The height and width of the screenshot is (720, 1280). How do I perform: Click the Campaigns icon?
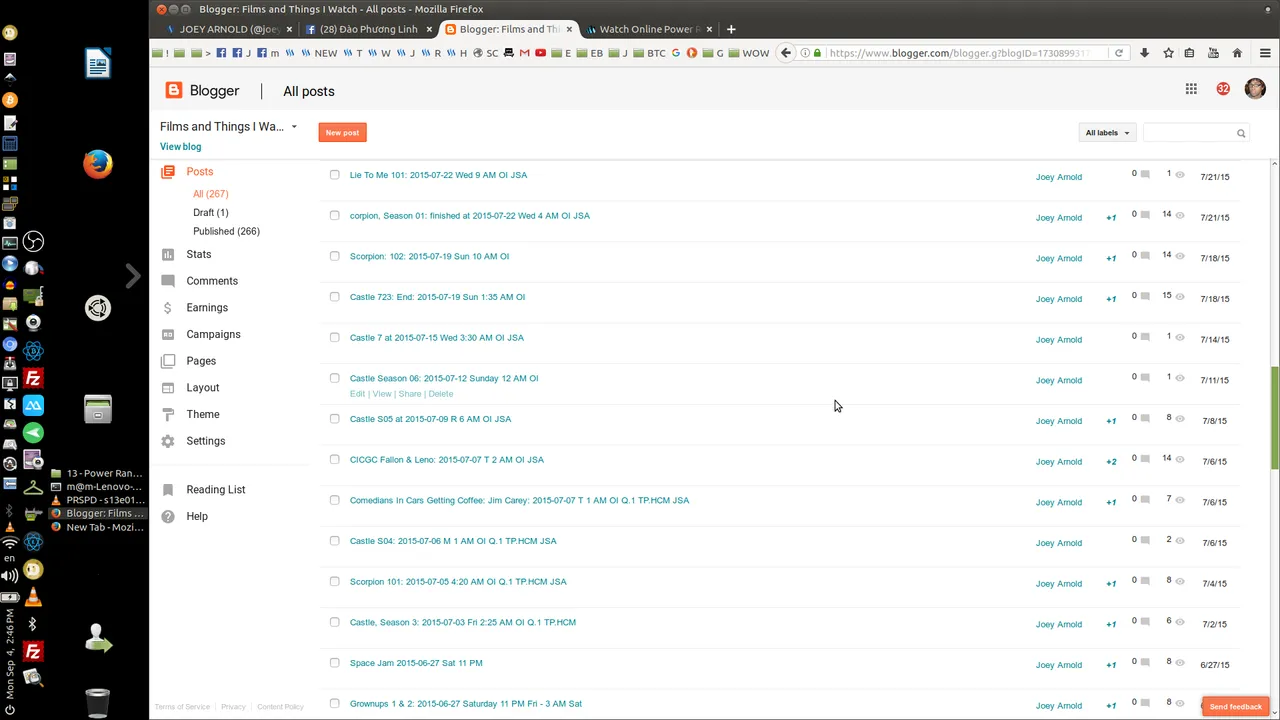coord(168,334)
